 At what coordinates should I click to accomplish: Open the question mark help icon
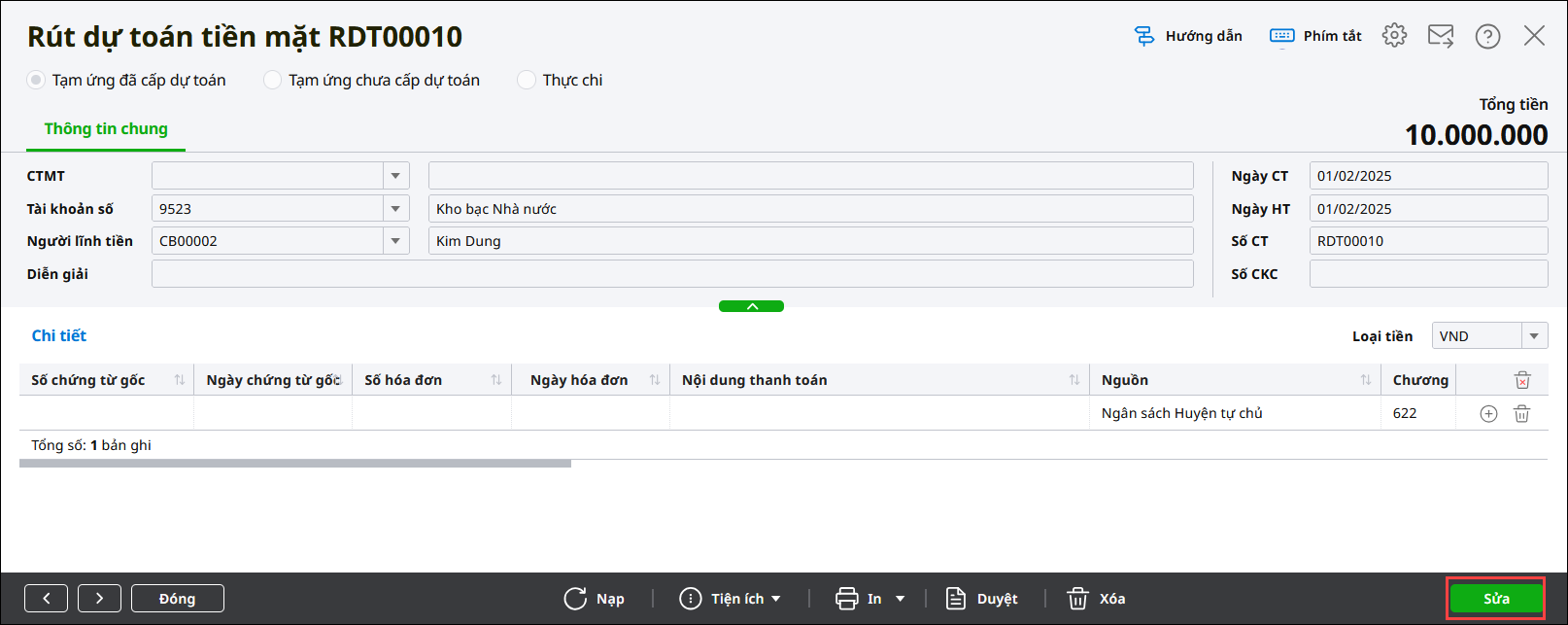tap(1487, 36)
